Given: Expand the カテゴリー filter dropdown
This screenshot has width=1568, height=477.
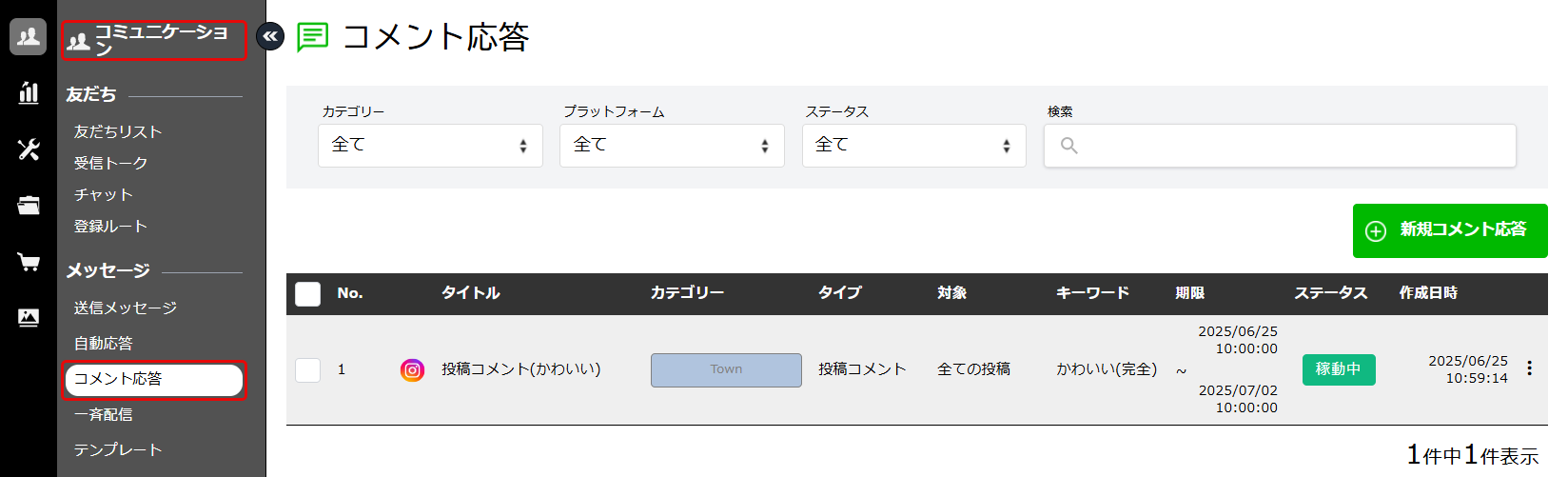Looking at the screenshot, I should 430,146.
